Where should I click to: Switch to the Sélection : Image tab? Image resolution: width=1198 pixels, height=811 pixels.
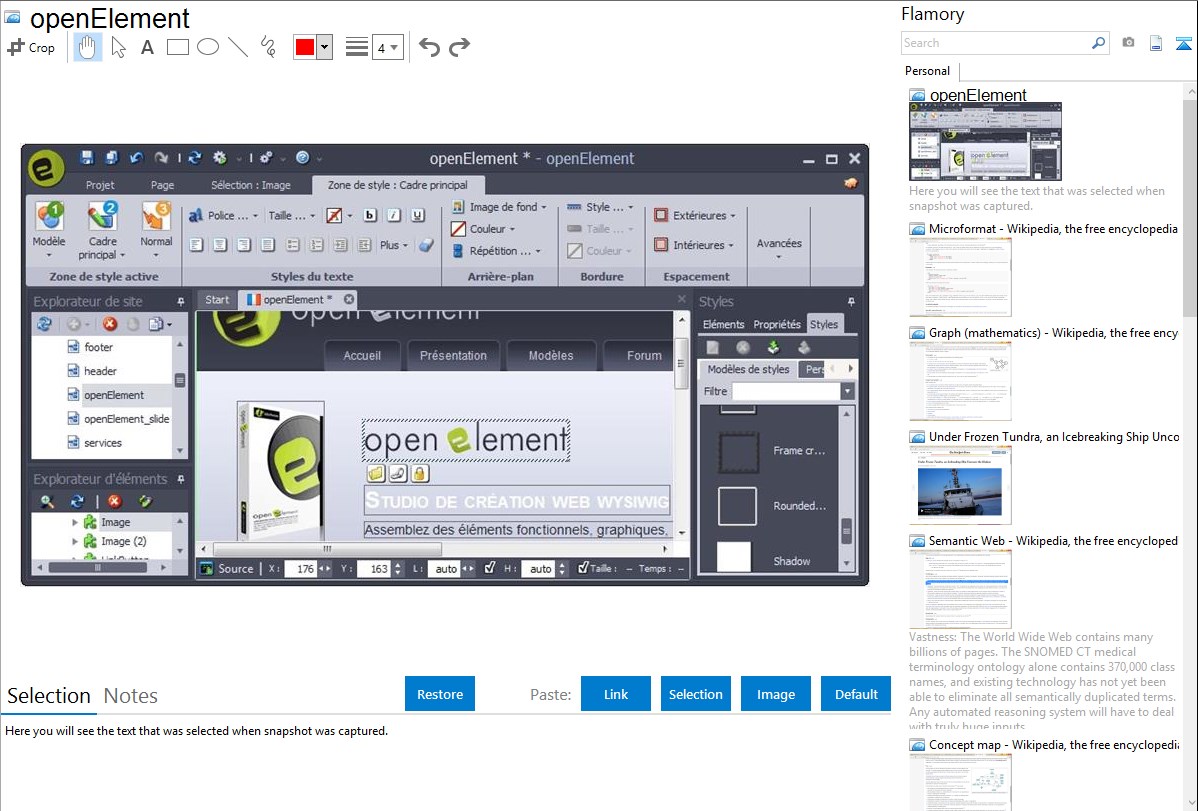click(251, 185)
